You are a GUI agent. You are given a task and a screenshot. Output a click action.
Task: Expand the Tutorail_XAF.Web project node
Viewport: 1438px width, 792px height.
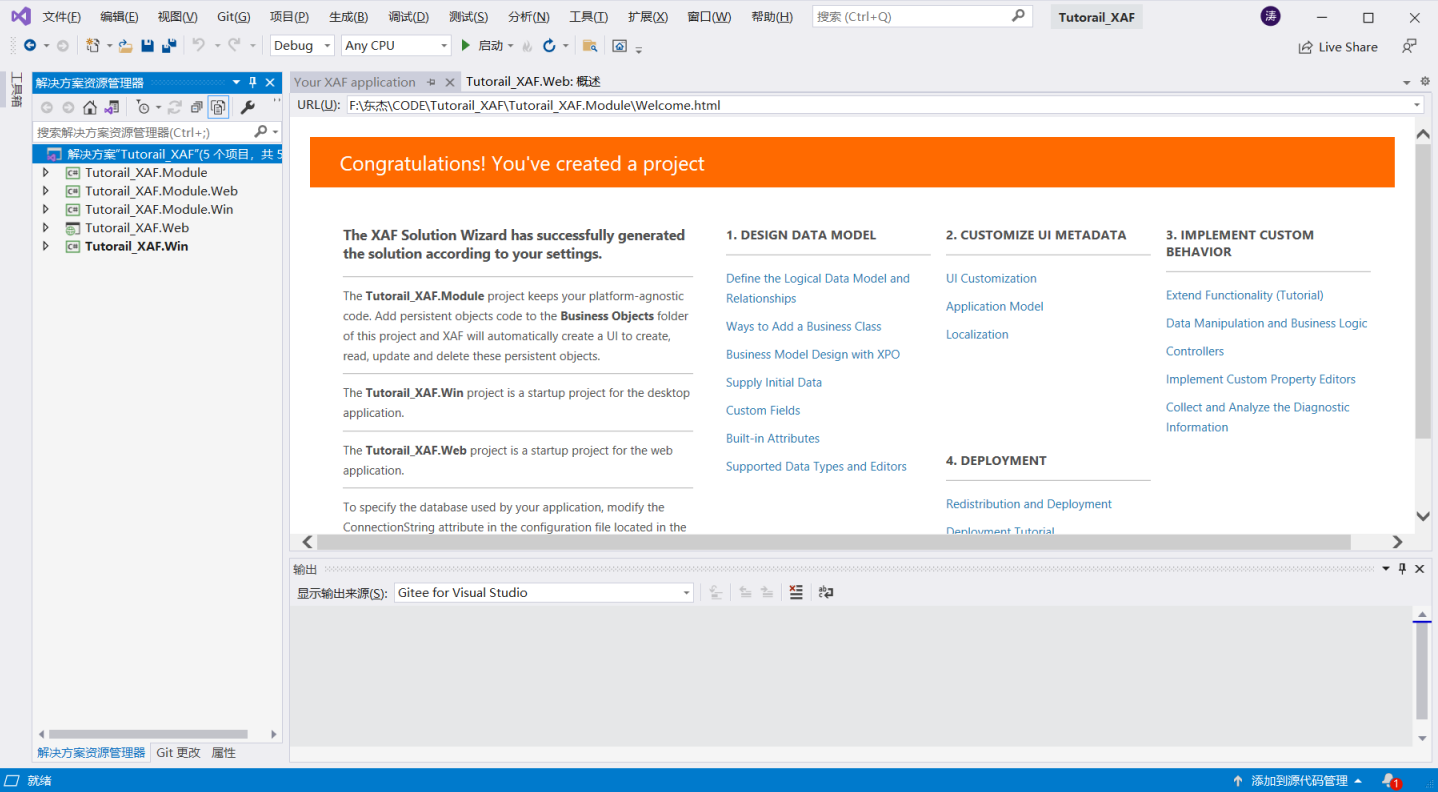tap(45, 228)
